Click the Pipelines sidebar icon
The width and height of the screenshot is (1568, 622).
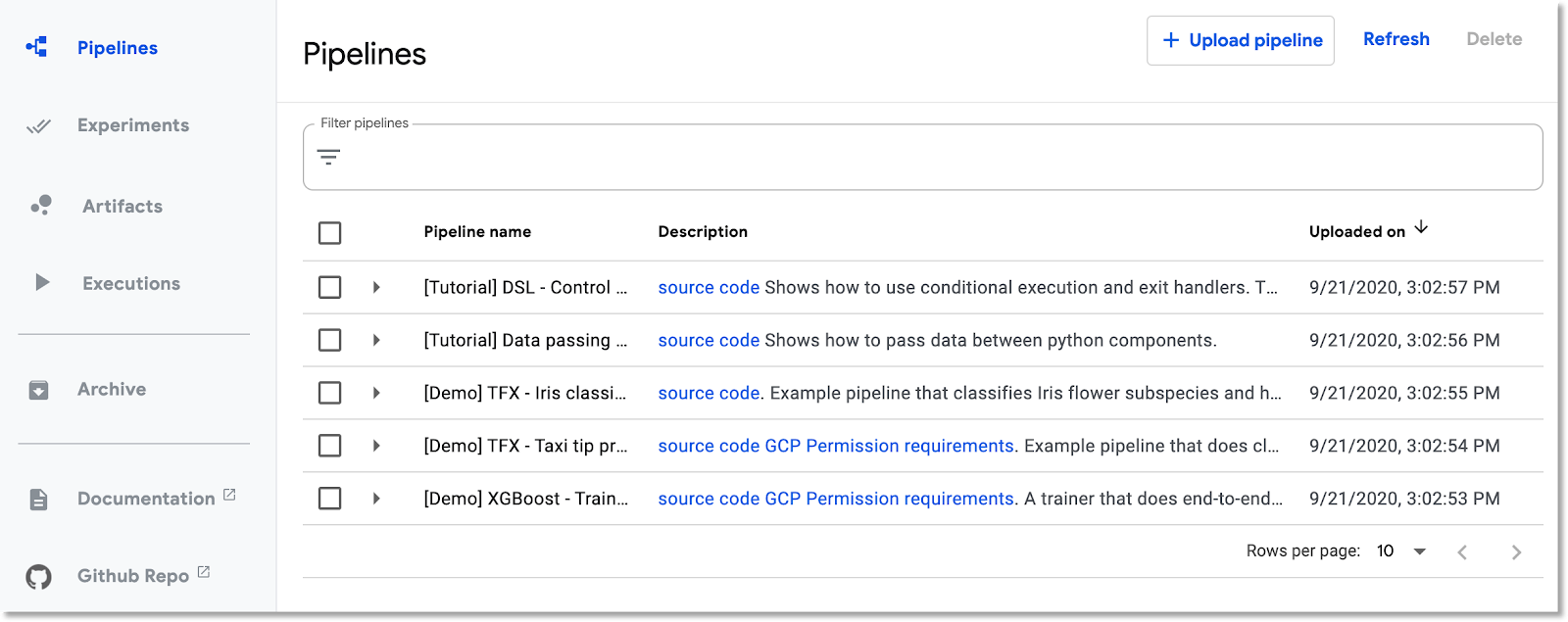coord(37,47)
